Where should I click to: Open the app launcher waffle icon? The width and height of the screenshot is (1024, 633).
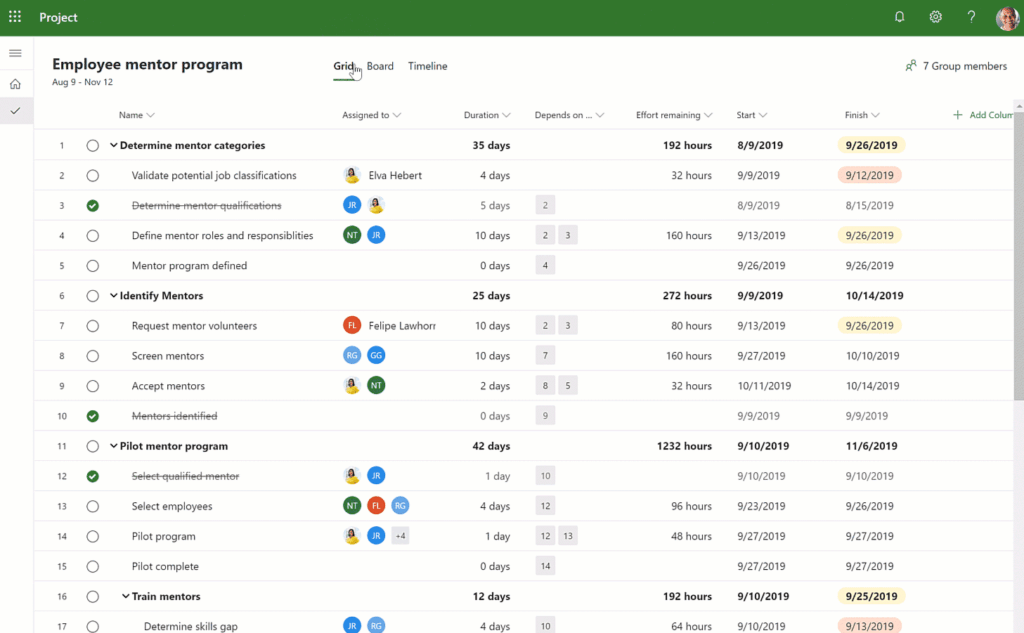click(x=15, y=17)
